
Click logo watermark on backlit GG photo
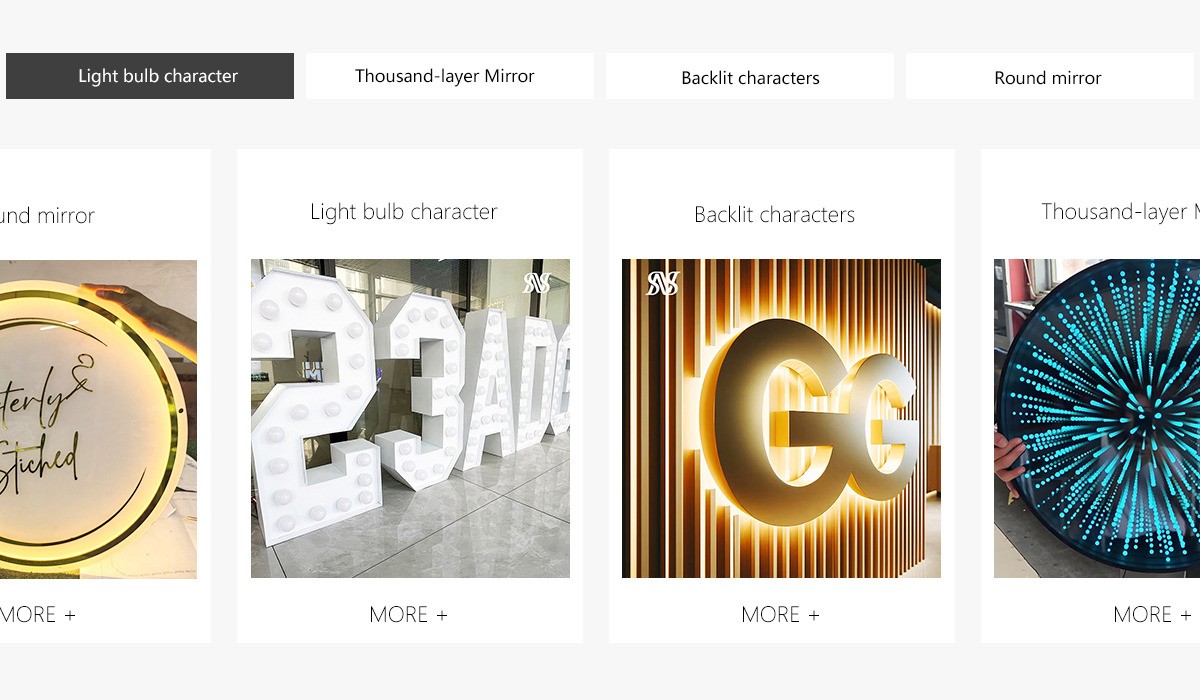click(662, 284)
